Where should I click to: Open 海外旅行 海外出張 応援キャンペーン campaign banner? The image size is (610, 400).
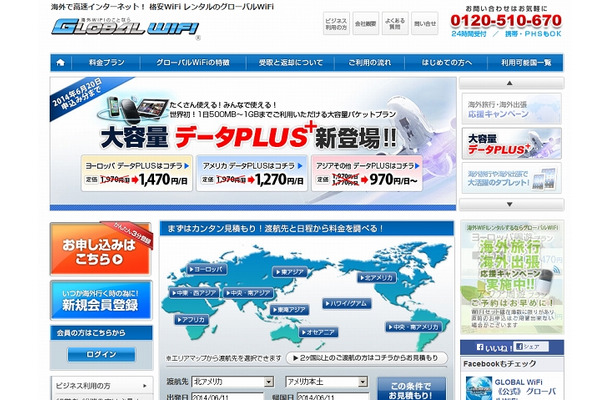512,277
